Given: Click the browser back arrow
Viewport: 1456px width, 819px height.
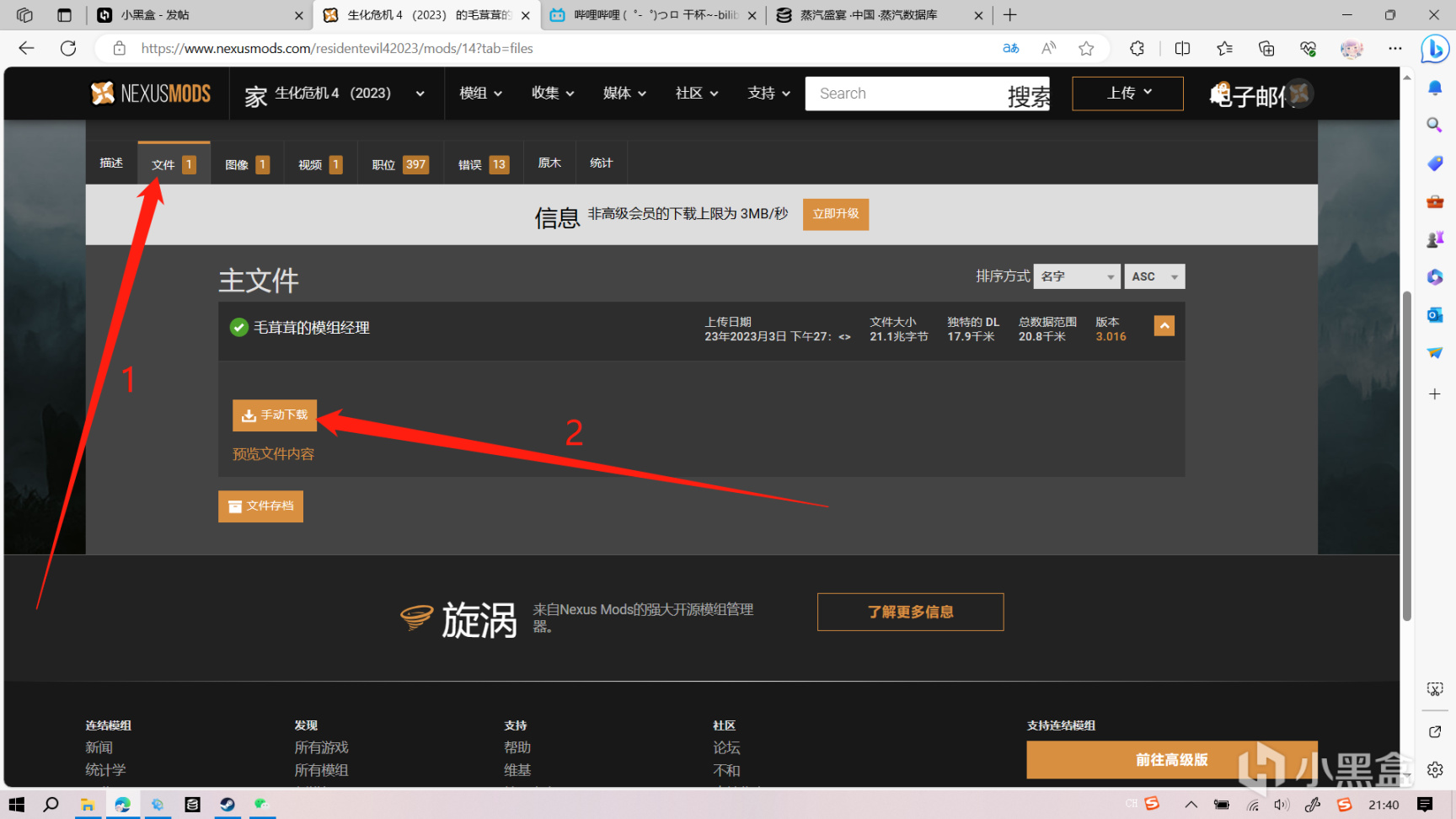Looking at the screenshot, I should [x=26, y=48].
